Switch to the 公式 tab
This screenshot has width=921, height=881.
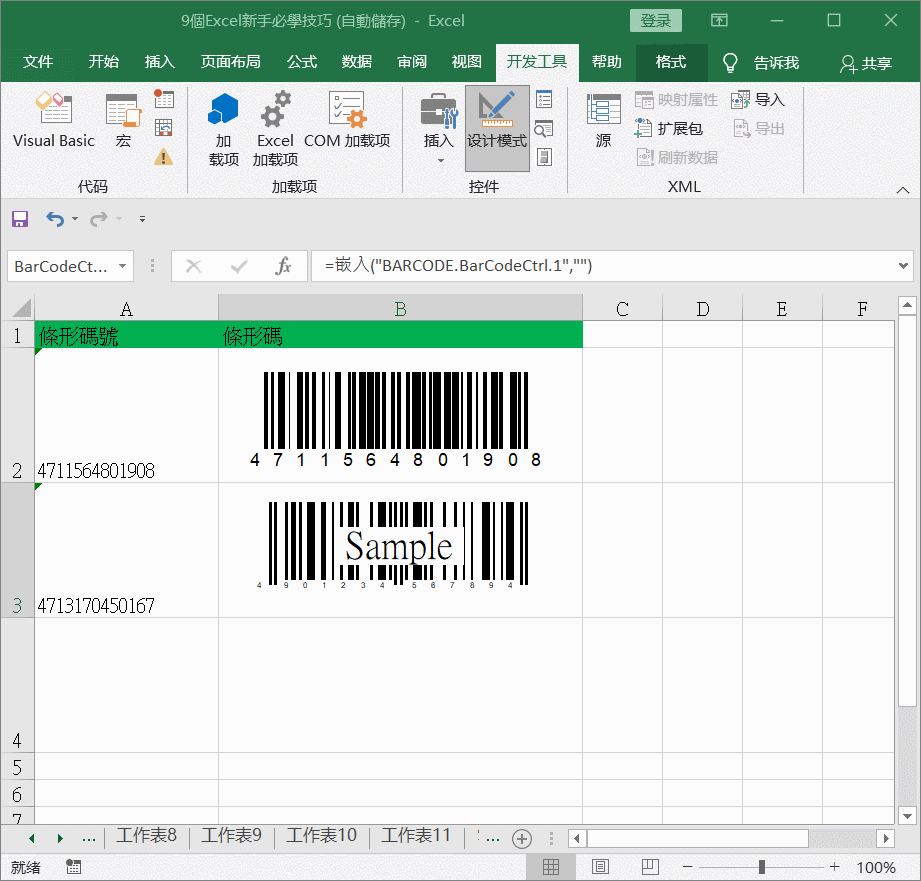302,62
